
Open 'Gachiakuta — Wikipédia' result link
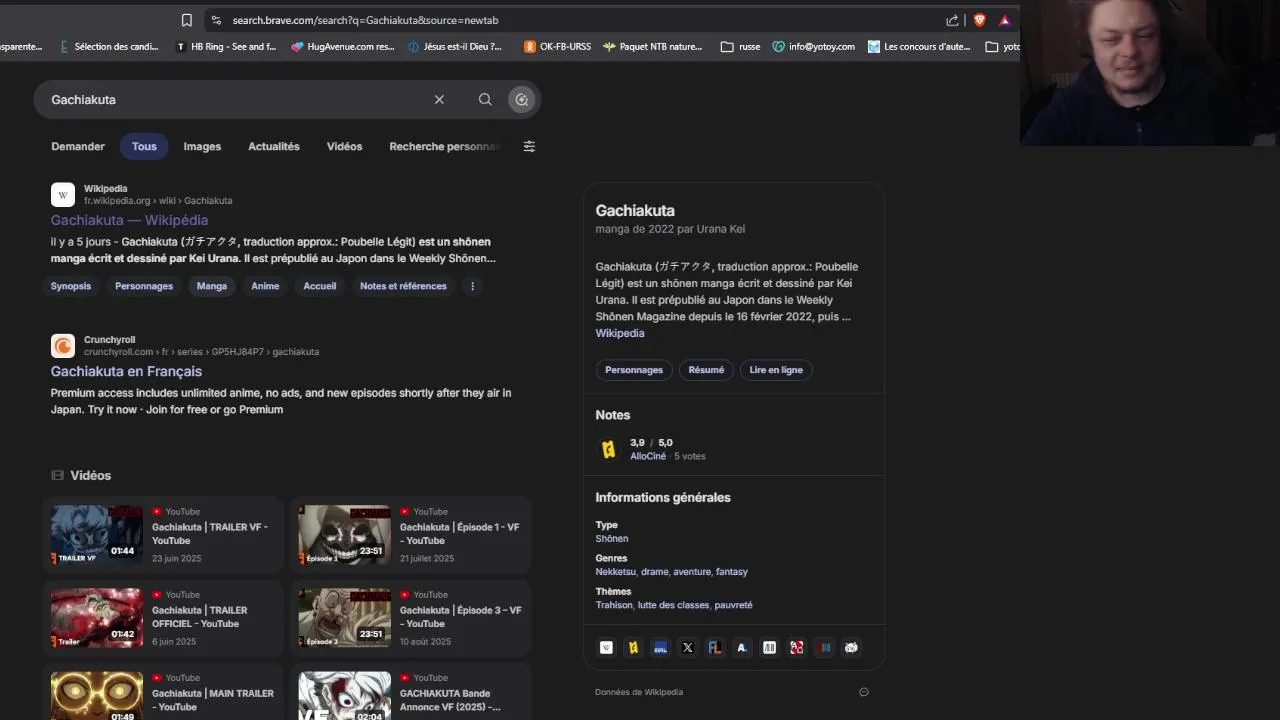click(129, 220)
